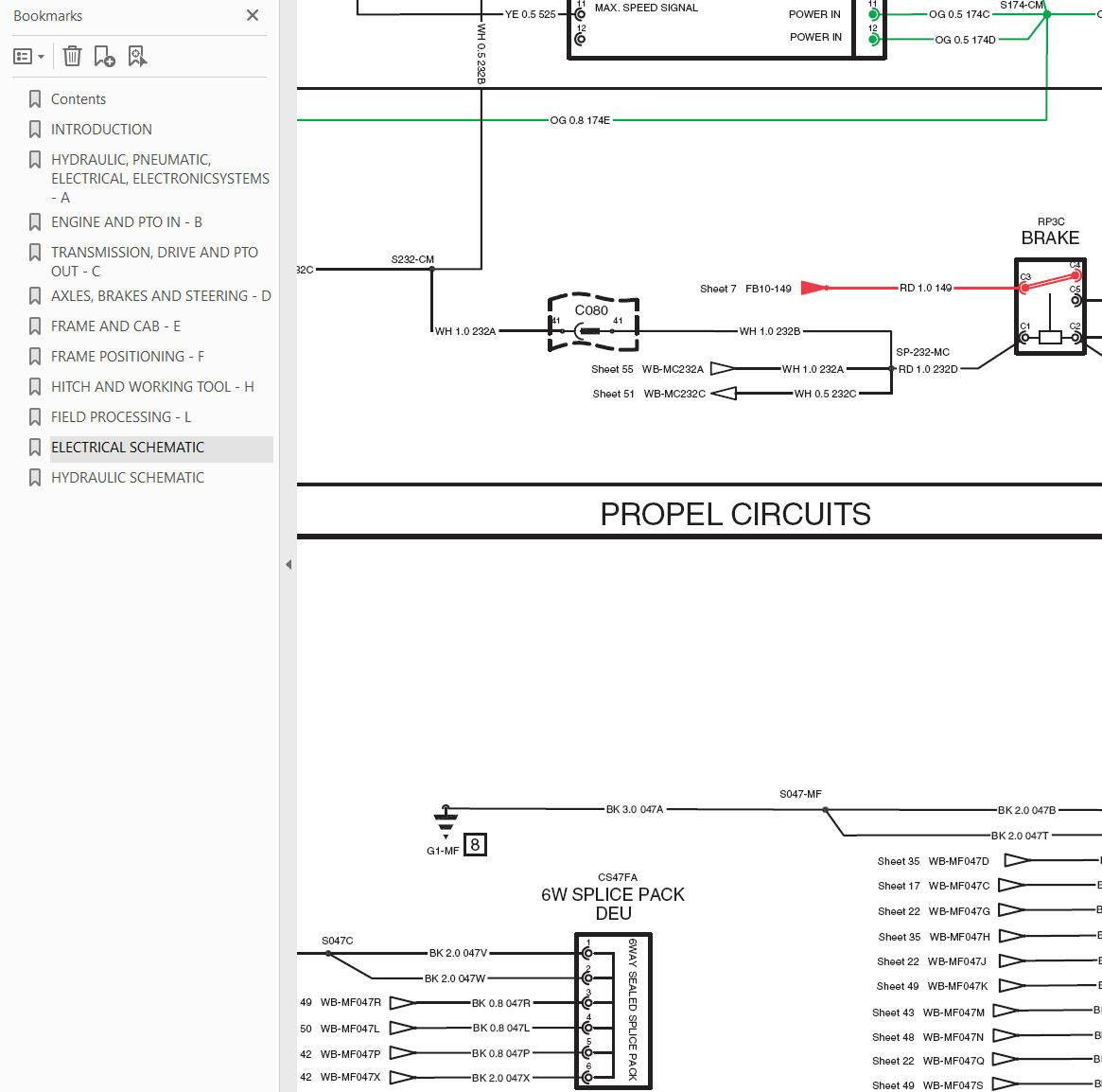Click the Sheet 48 WB-MF047N reference

tap(928, 1036)
